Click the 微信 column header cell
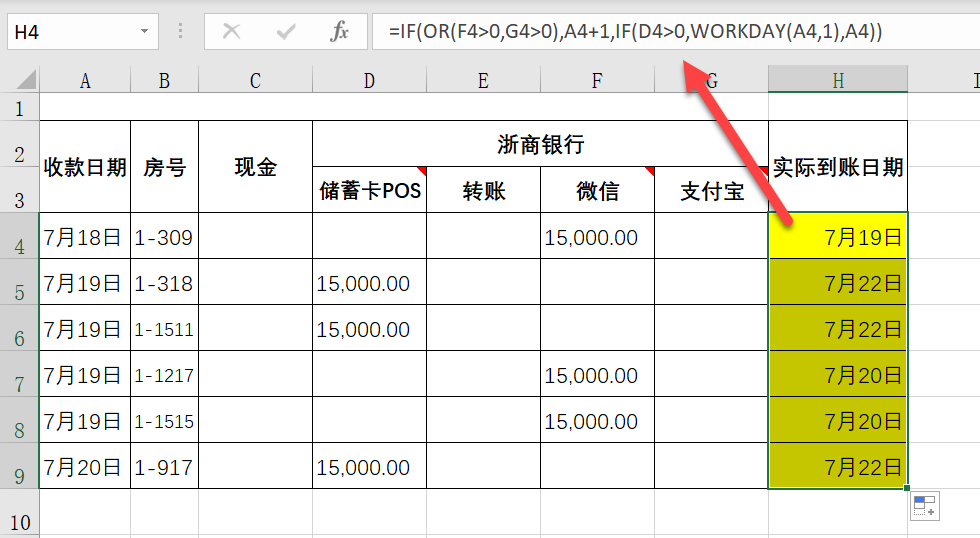The height and width of the screenshot is (538, 980). 597,190
